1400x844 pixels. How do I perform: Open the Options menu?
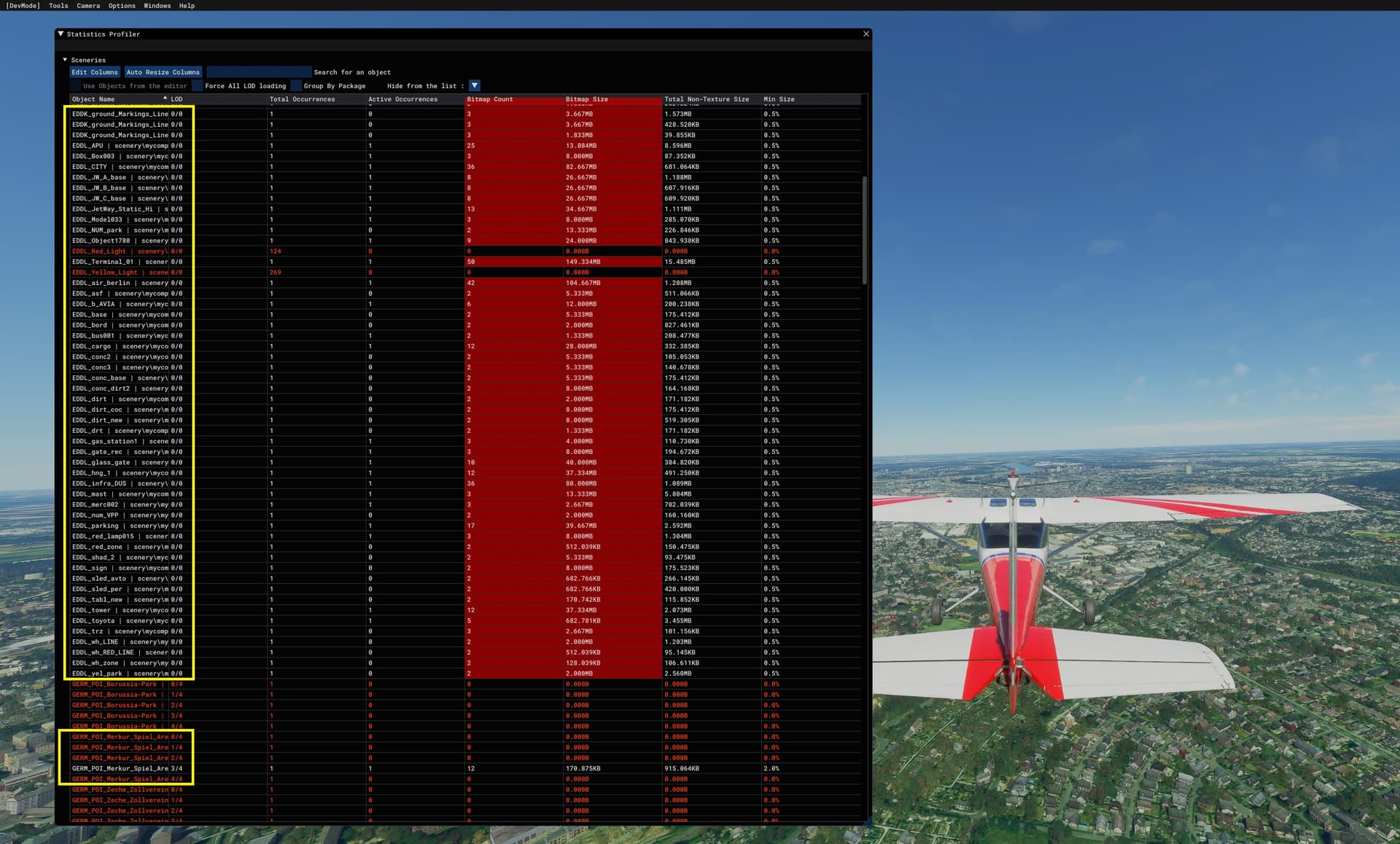pyautogui.click(x=121, y=6)
